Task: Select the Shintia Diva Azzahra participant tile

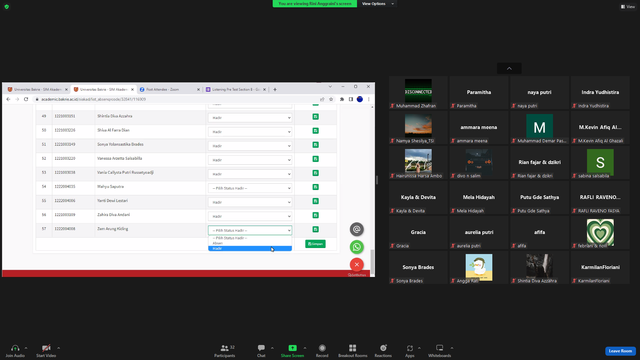Action: [540, 267]
